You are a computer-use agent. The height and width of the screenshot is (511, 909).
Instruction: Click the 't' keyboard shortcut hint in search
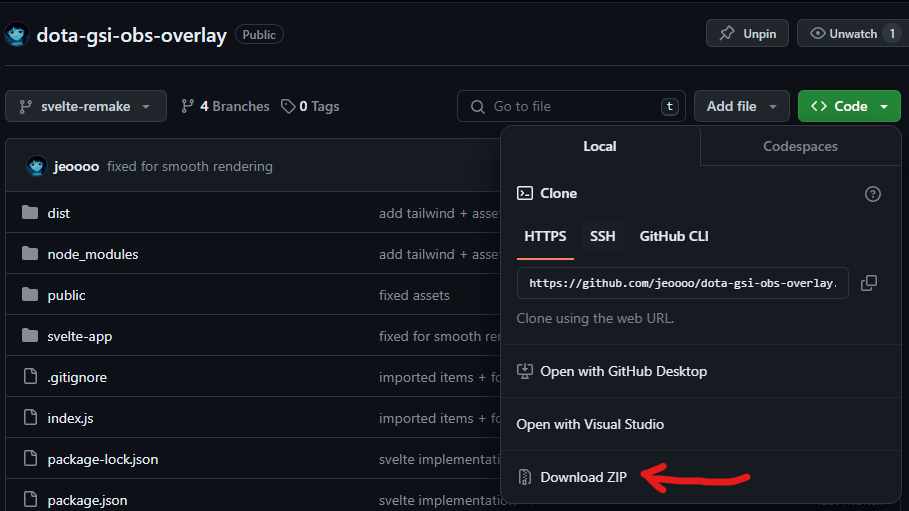670,106
